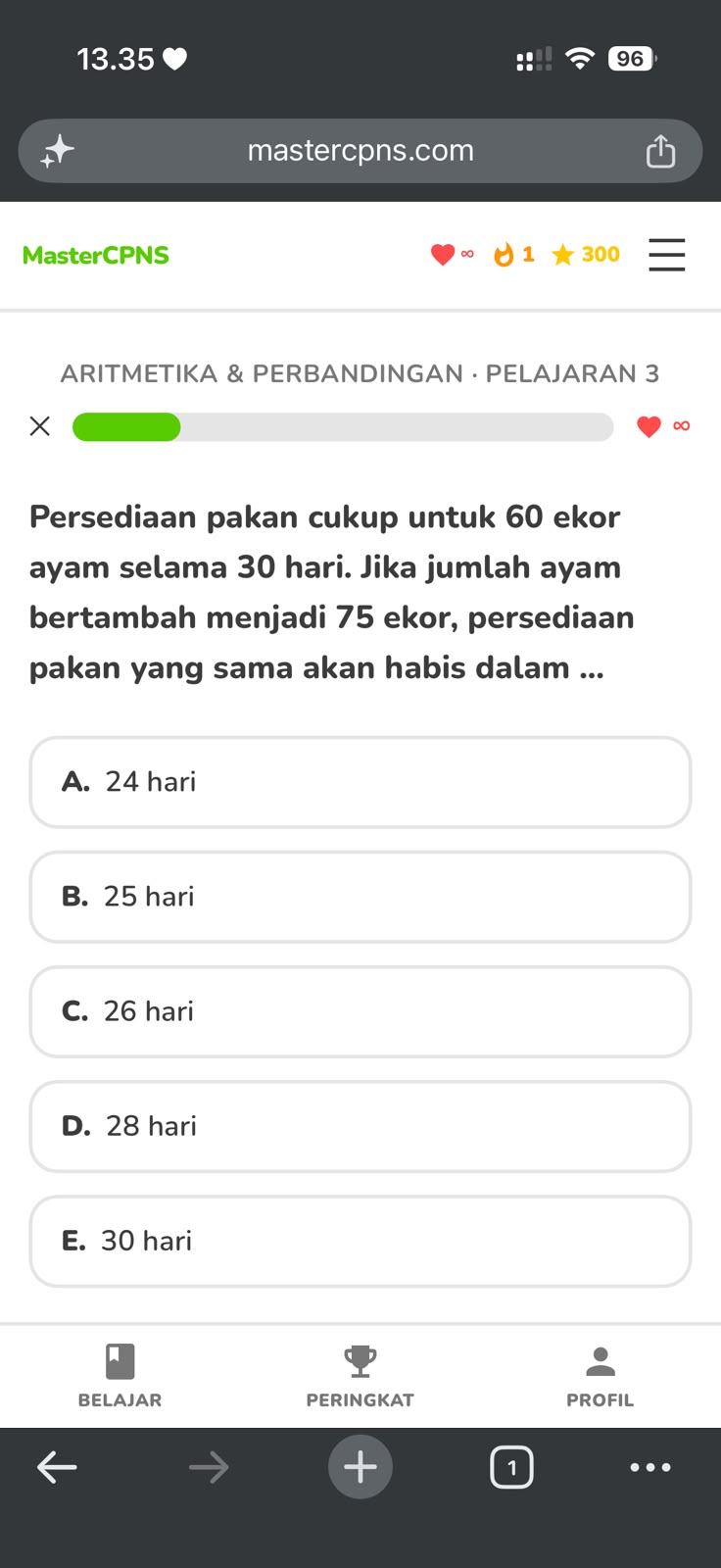Image resolution: width=721 pixels, height=1568 pixels.
Task: Tap the streak flame icon
Action: pyautogui.click(x=504, y=255)
